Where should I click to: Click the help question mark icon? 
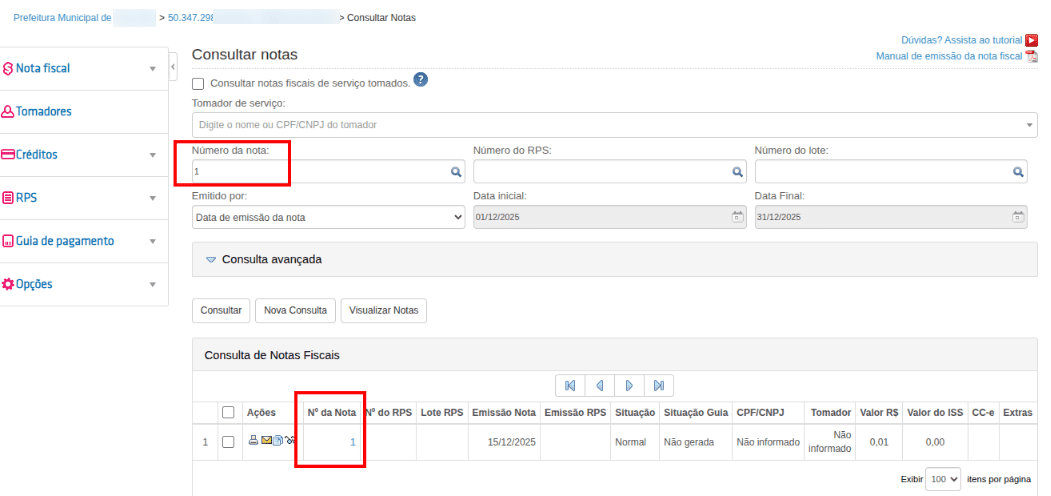pyautogui.click(x=421, y=81)
